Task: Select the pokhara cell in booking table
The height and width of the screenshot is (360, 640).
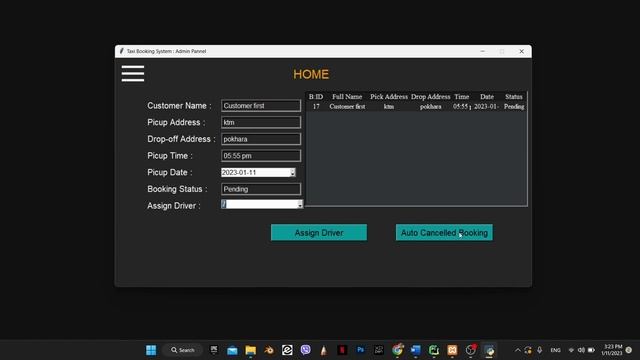Action: (431, 107)
